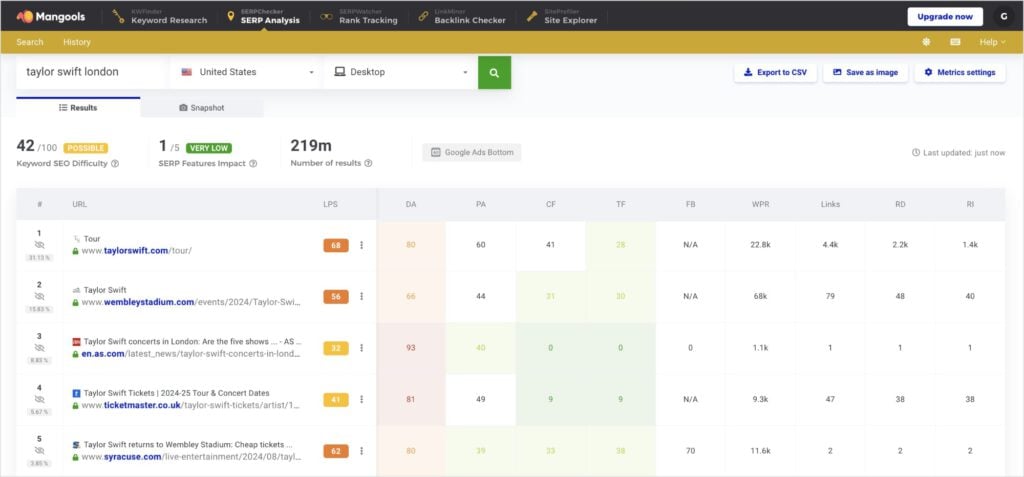Click the Upgrade now button
Viewport: 1024px width, 477px height.
click(944, 16)
